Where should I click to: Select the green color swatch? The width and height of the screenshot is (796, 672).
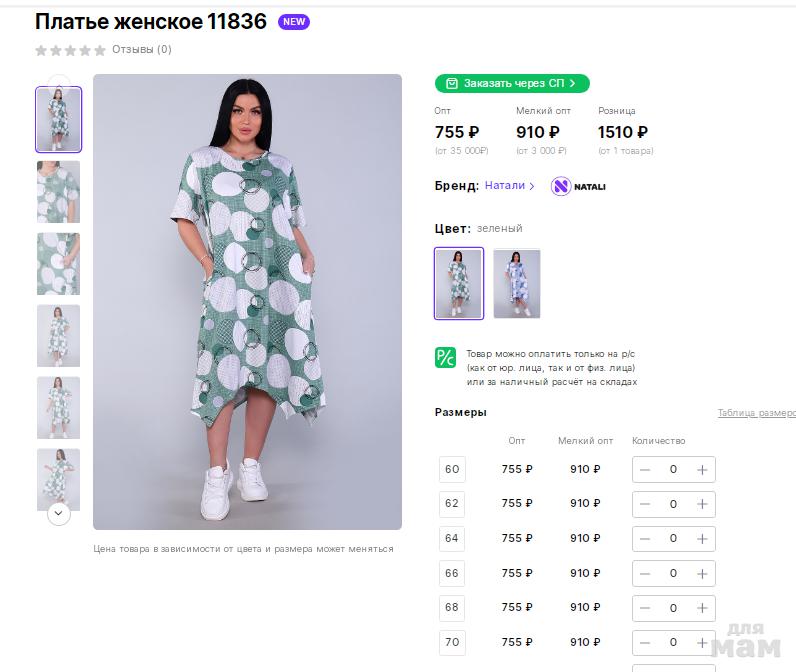459,283
